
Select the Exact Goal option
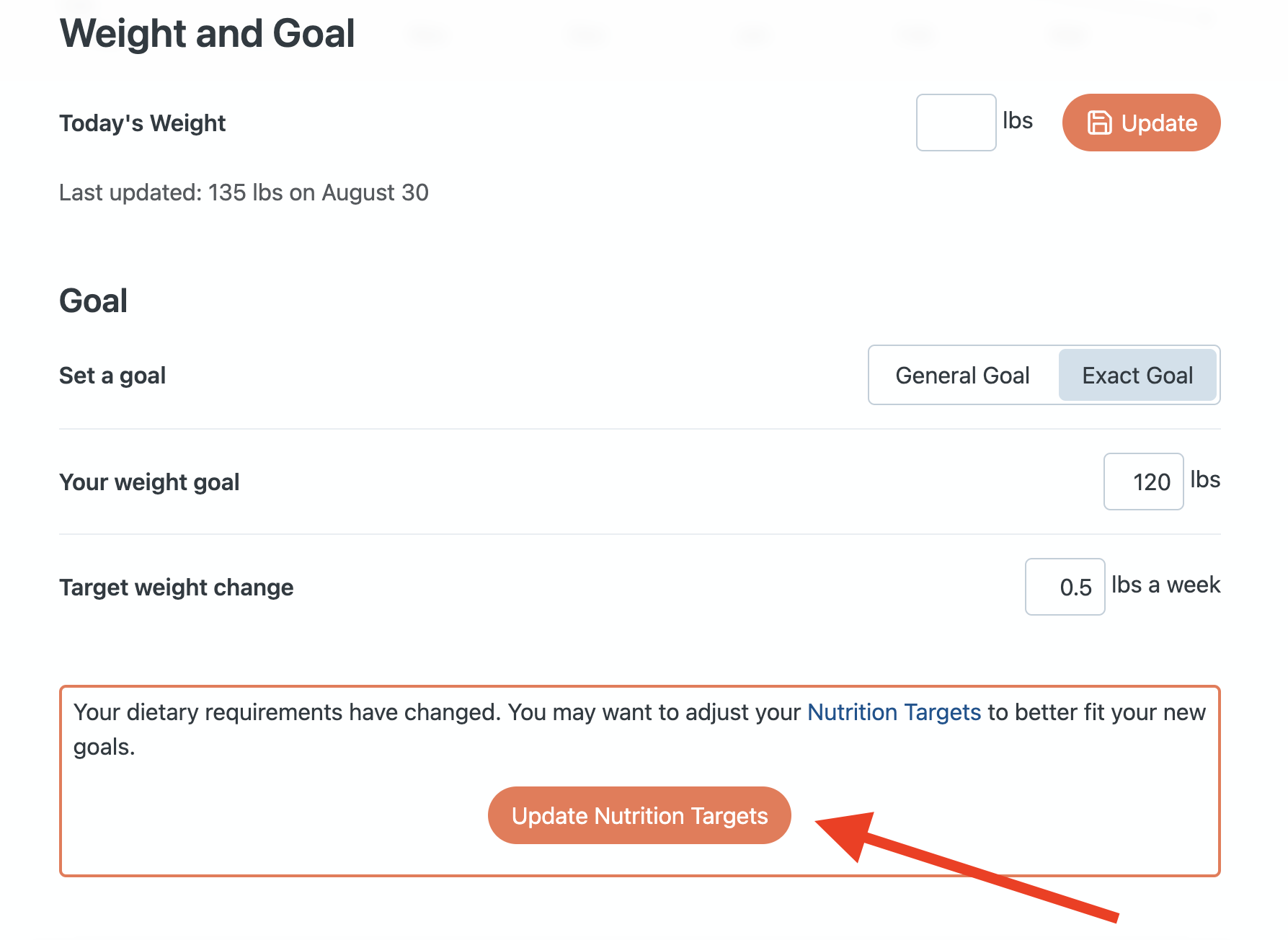click(x=1137, y=376)
